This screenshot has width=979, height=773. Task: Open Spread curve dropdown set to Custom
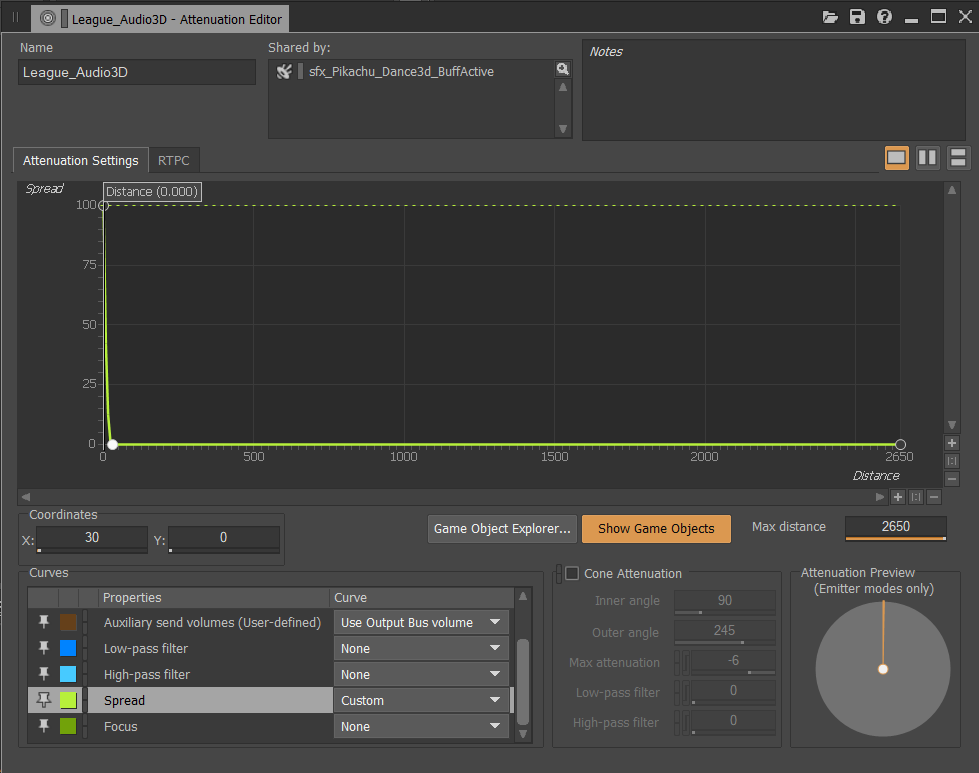click(x=421, y=701)
